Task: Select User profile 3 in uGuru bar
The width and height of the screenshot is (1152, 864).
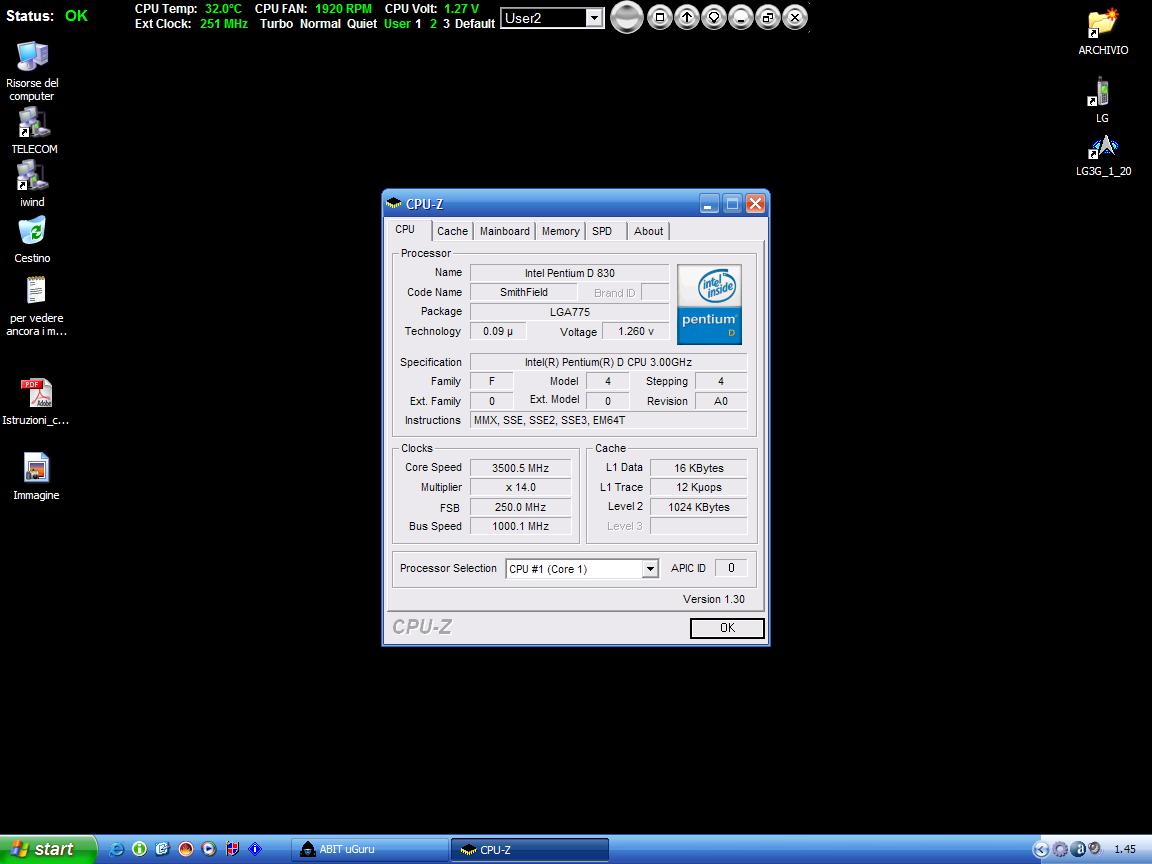Action: (446, 24)
